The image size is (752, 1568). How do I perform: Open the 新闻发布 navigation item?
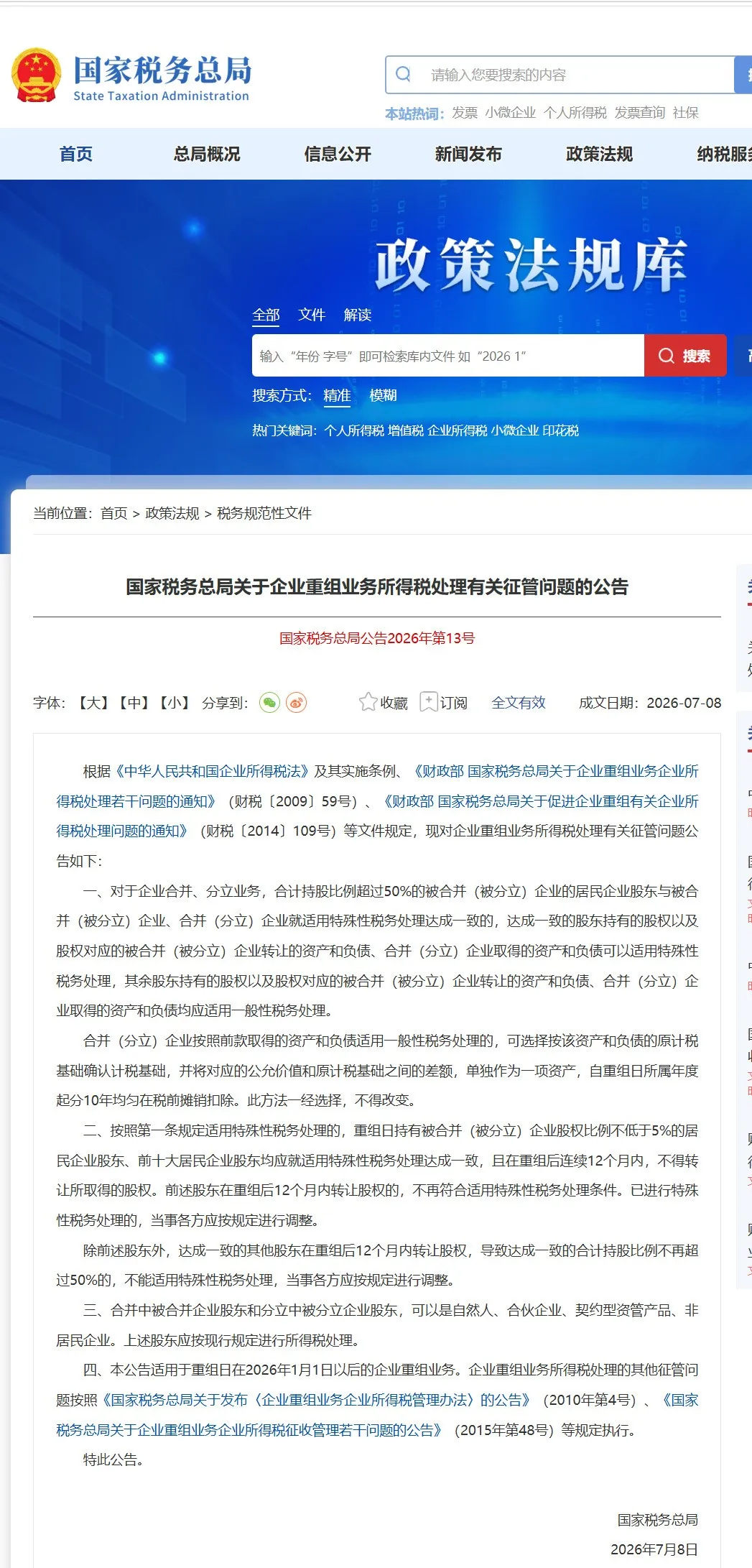tap(468, 154)
